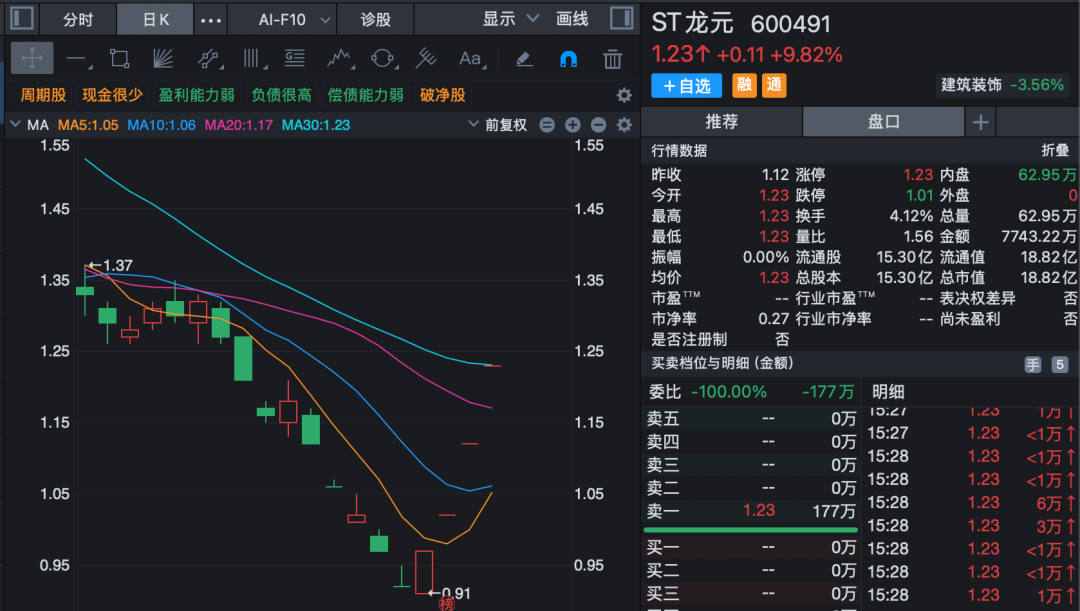Image resolution: width=1080 pixels, height=611 pixels.
Task: Click the 15:28 6万 trade detail row
Action: (971, 503)
